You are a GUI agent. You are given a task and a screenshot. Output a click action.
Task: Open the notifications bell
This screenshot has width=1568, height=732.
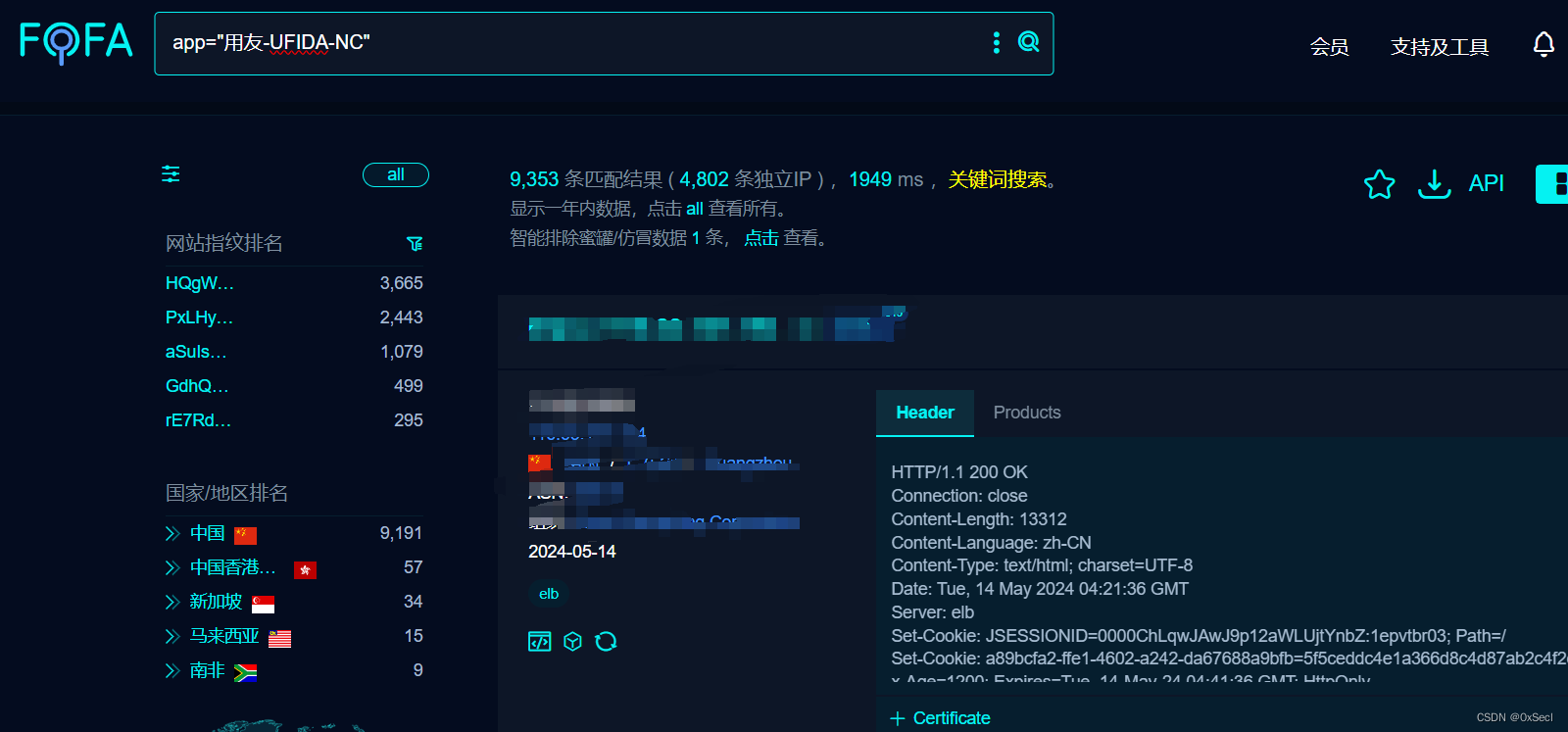(1543, 45)
